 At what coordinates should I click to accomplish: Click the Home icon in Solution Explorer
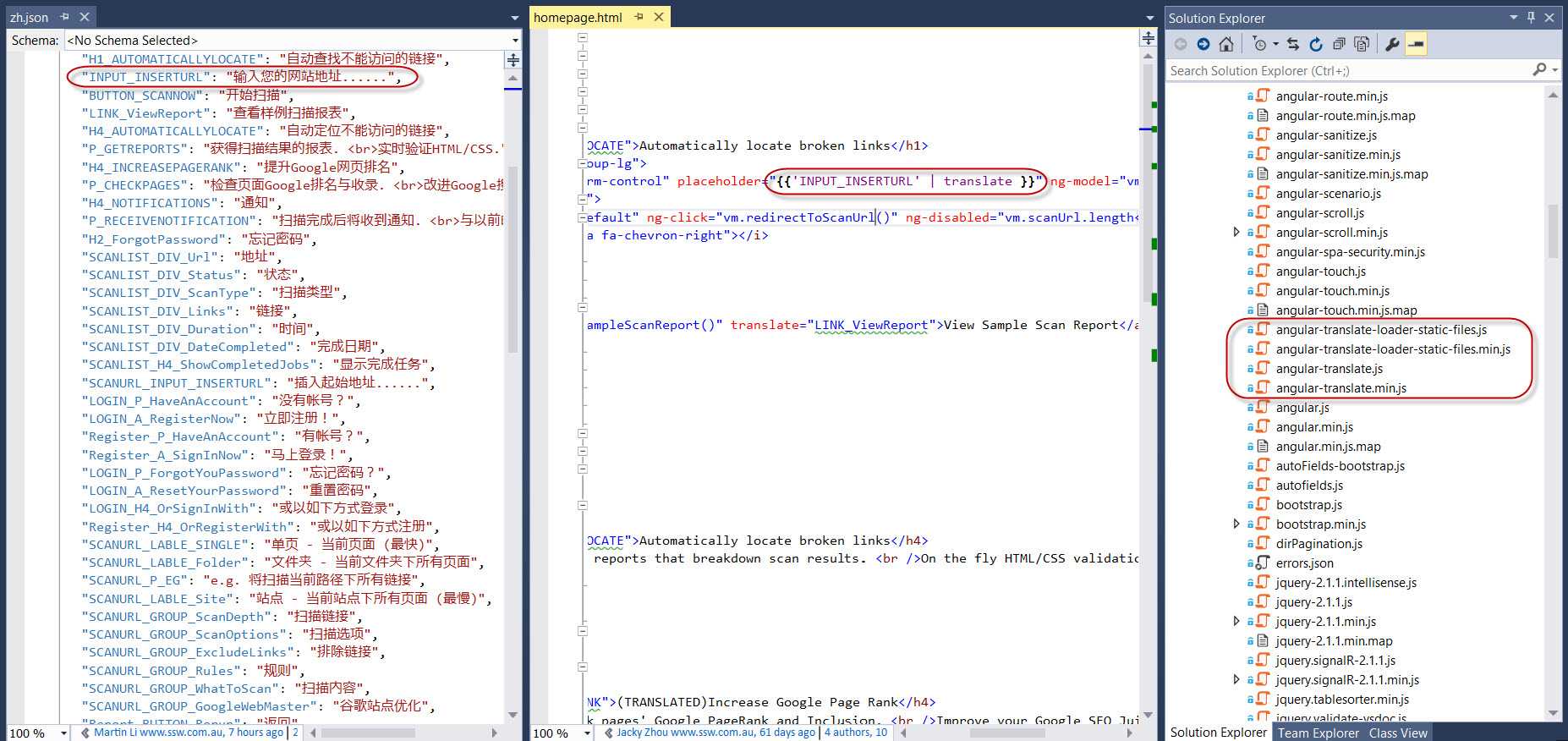[1225, 44]
